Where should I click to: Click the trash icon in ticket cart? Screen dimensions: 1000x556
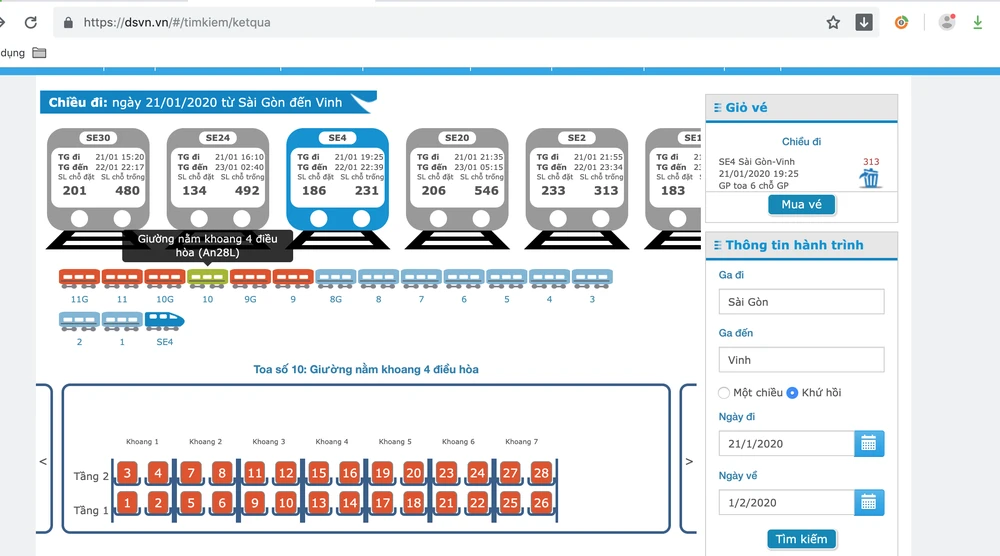click(870, 178)
